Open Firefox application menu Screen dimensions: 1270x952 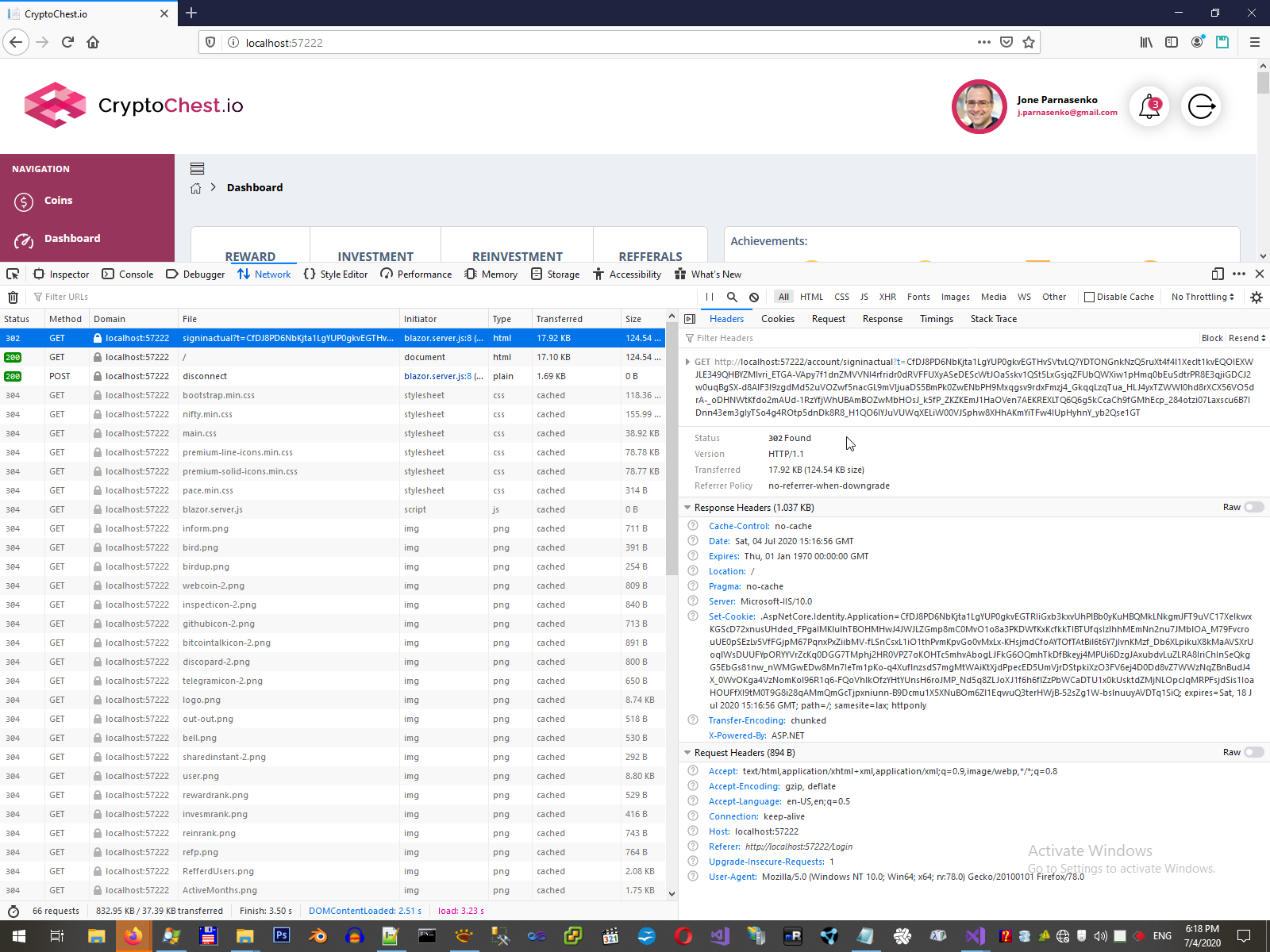[x=1255, y=42]
